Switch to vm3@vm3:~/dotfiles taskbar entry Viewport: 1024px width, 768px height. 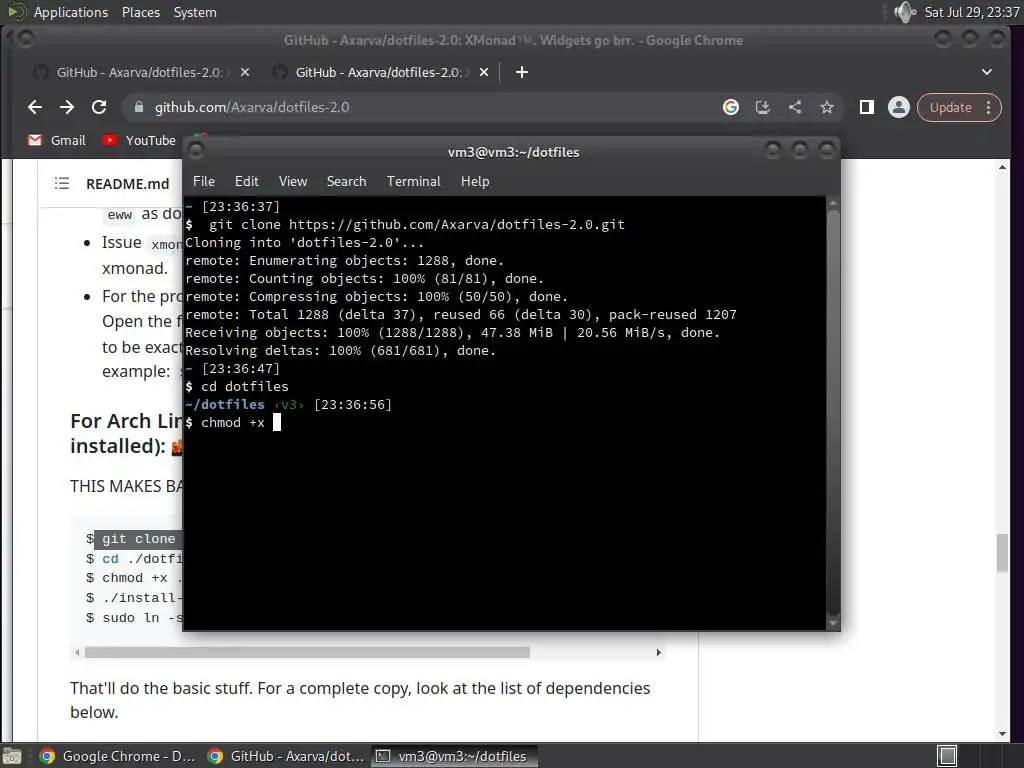pyautogui.click(x=455, y=756)
